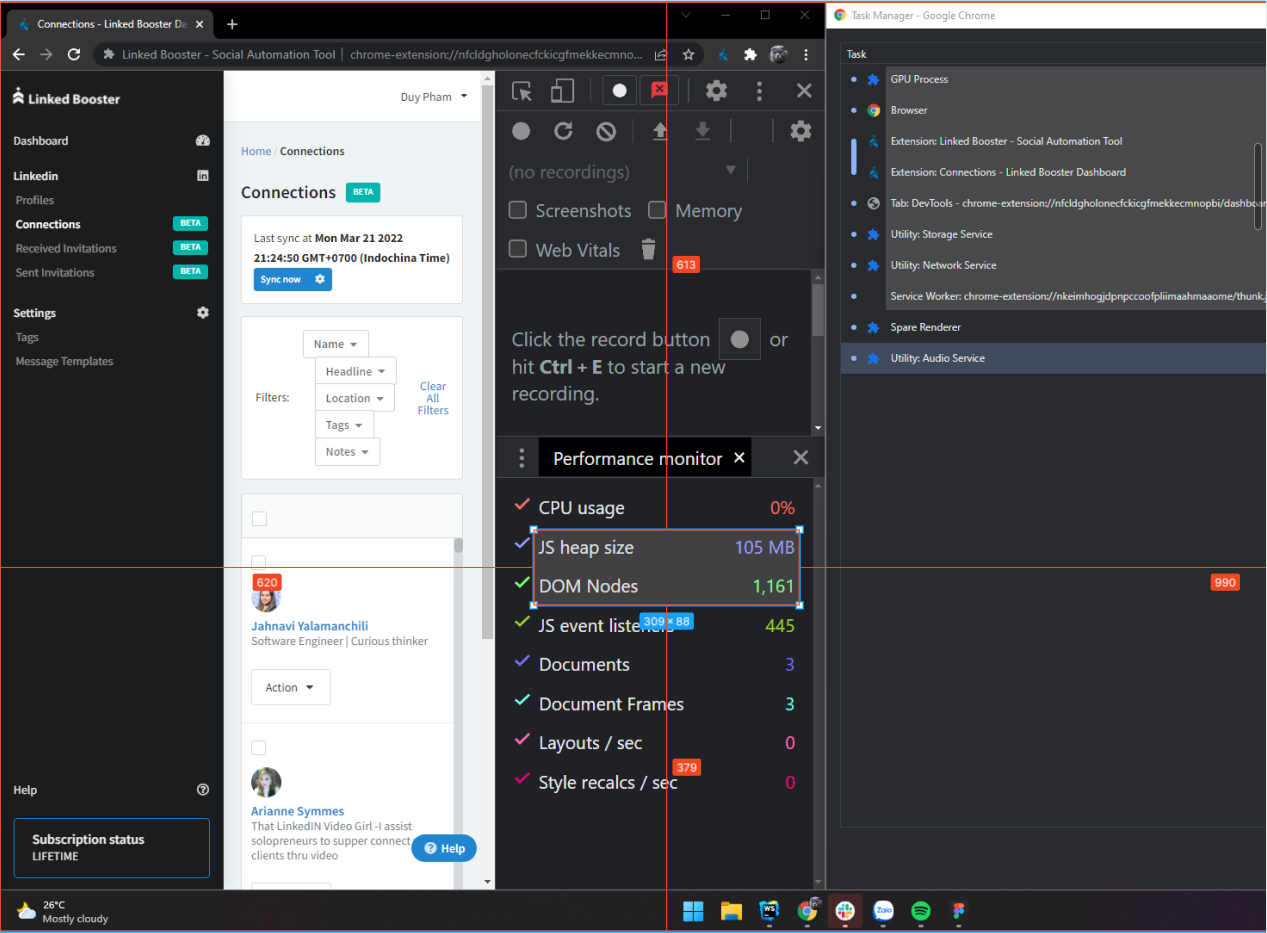Click the Help question mark icon in sidebar
The image size is (1267, 933).
(x=203, y=790)
